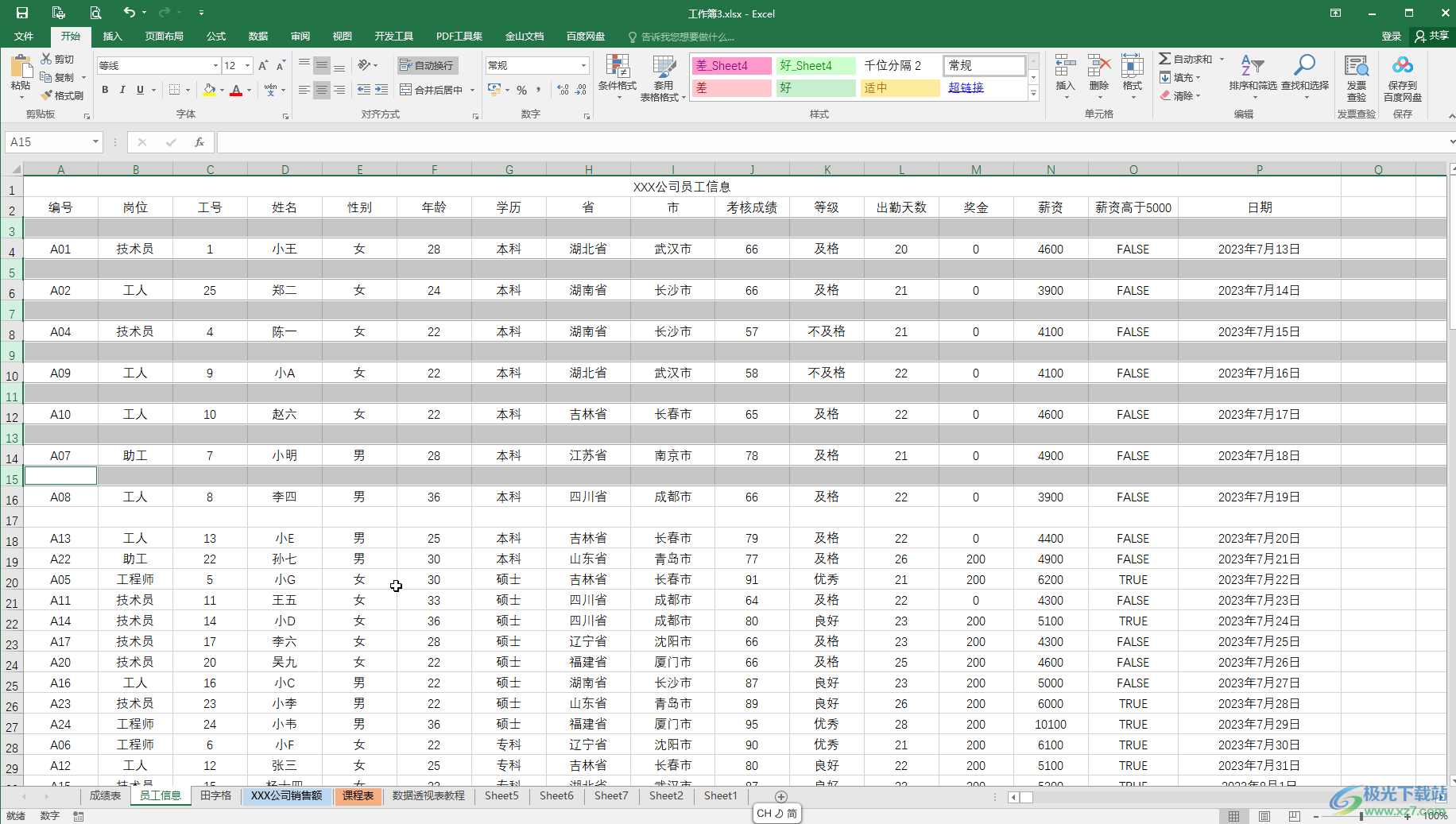Screen dimensions: 1456x824
Task: Expand the cell styles gallery arrow
Action: tap(1034, 94)
